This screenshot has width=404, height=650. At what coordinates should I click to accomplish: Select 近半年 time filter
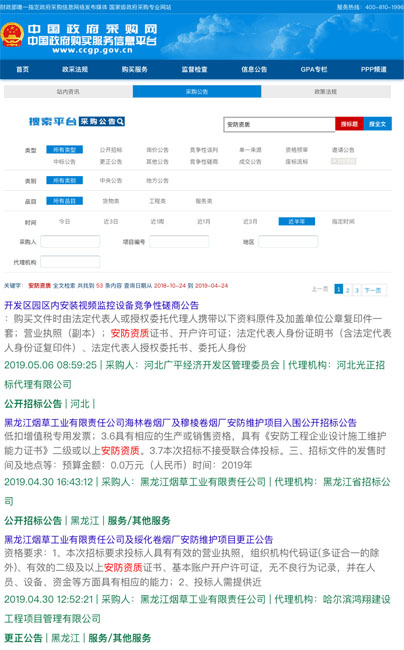tap(297, 221)
